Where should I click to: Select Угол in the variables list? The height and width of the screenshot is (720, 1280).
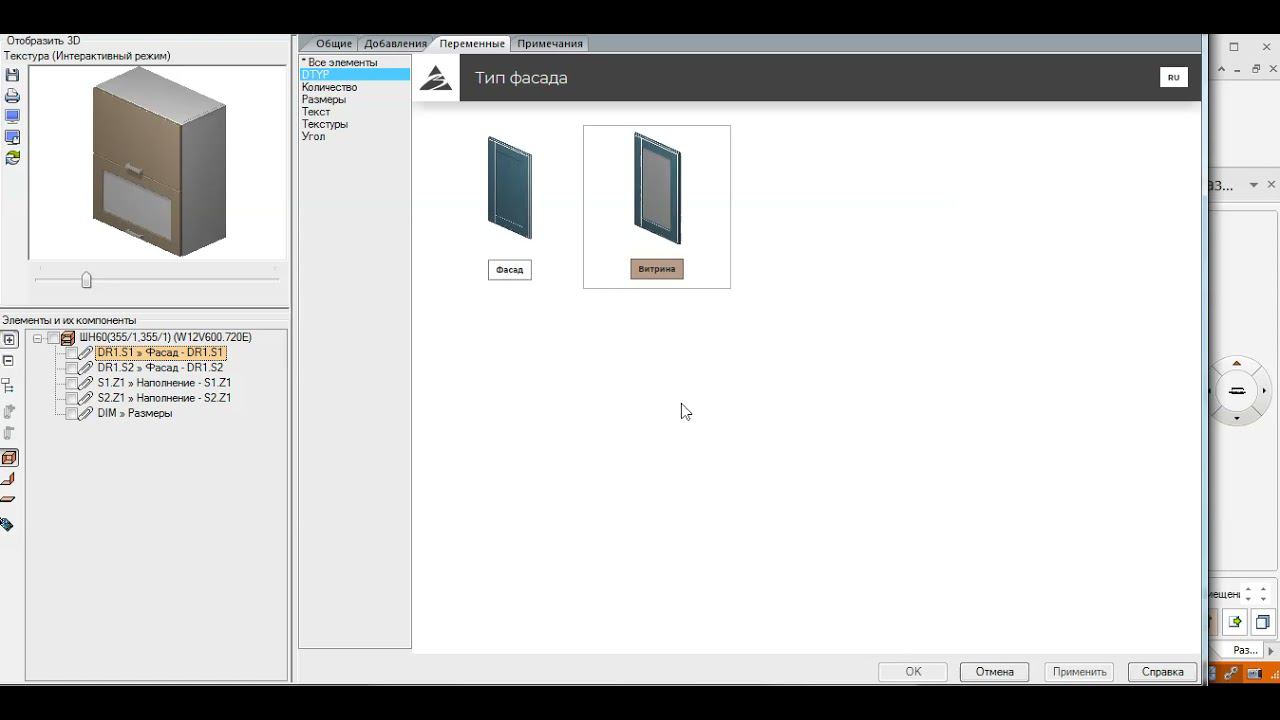click(x=355, y=136)
